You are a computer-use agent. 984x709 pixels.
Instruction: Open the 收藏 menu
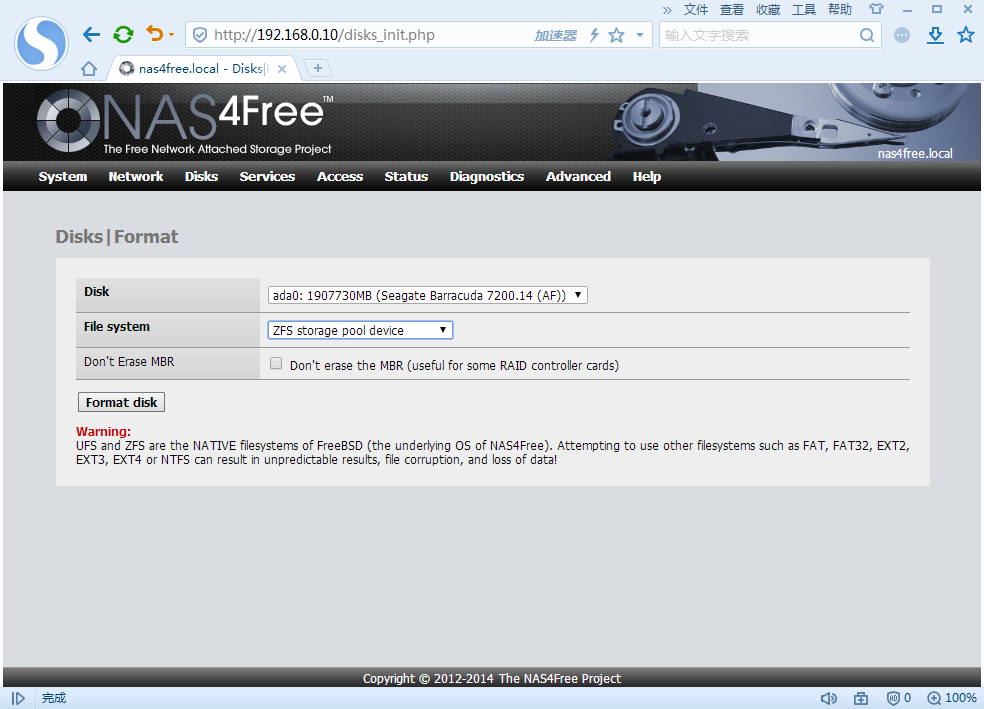pos(768,9)
